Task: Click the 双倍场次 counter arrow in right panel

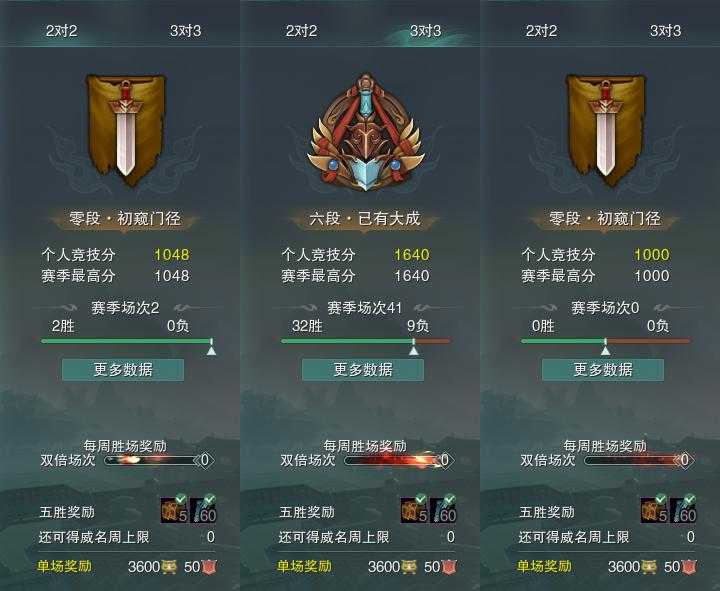Action: point(684,460)
